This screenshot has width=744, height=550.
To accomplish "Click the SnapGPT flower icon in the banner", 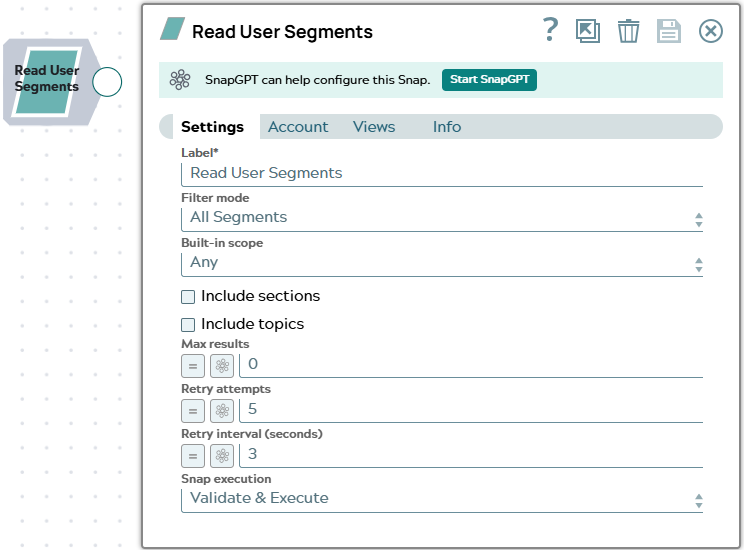I will 180,80.
